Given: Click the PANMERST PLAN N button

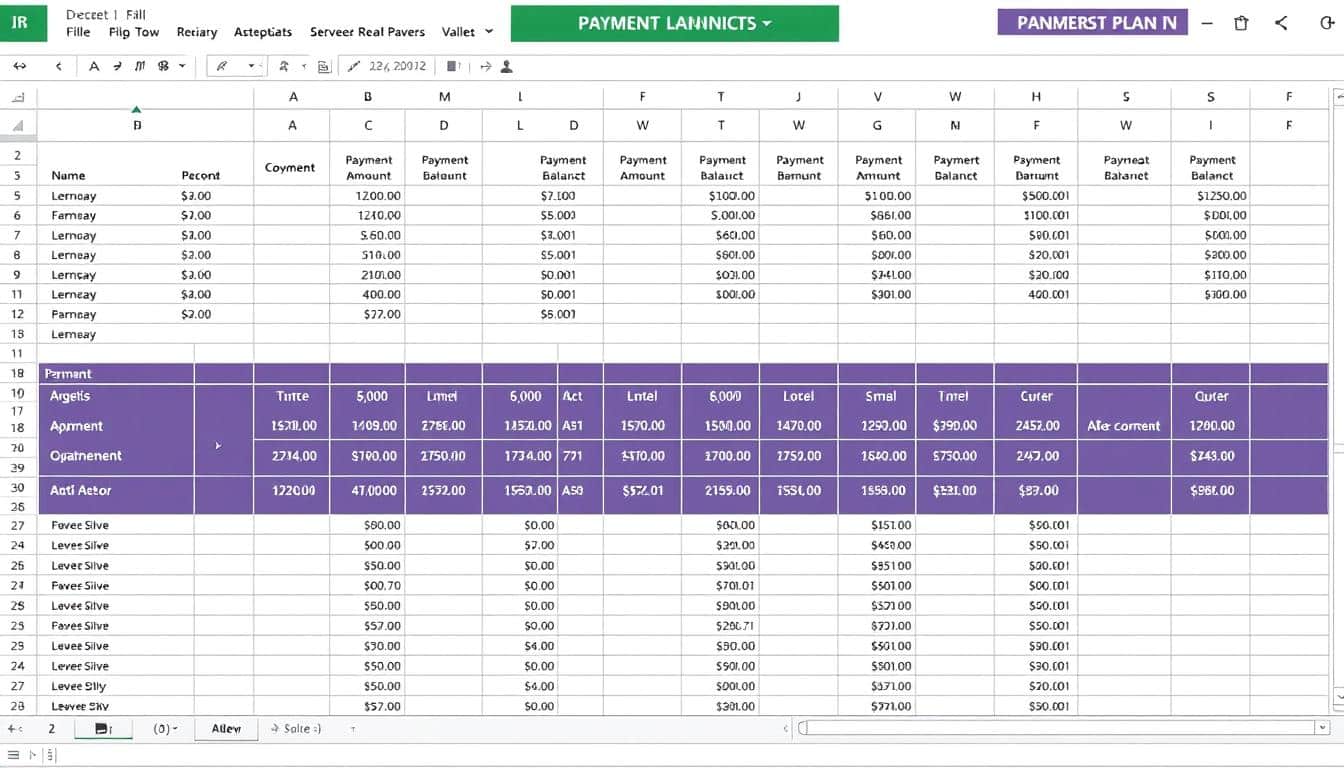Looking at the screenshot, I should click(1092, 22).
